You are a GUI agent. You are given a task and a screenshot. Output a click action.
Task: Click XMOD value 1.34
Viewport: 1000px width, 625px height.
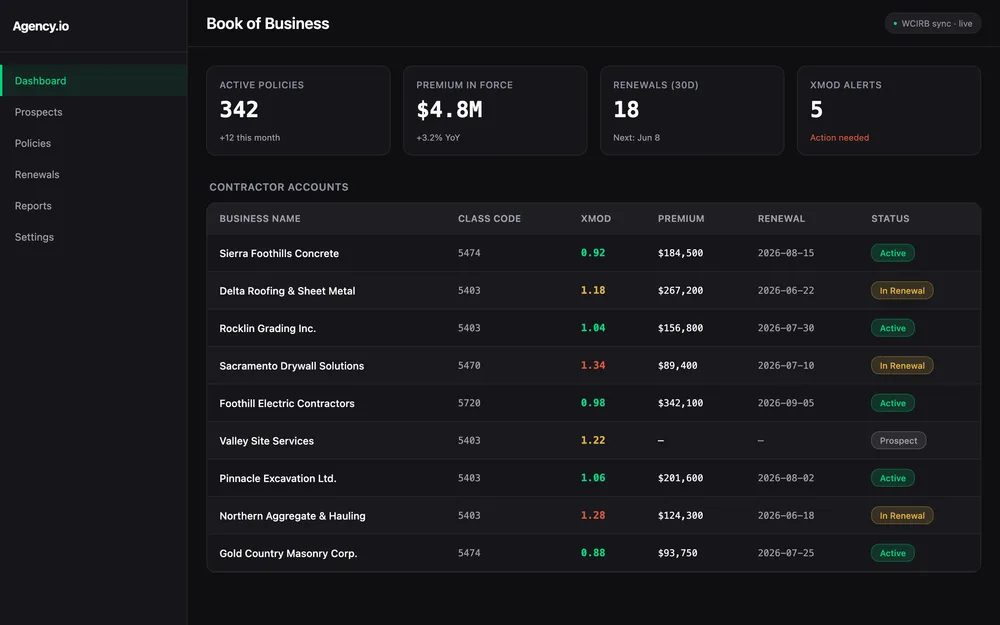click(593, 365)
